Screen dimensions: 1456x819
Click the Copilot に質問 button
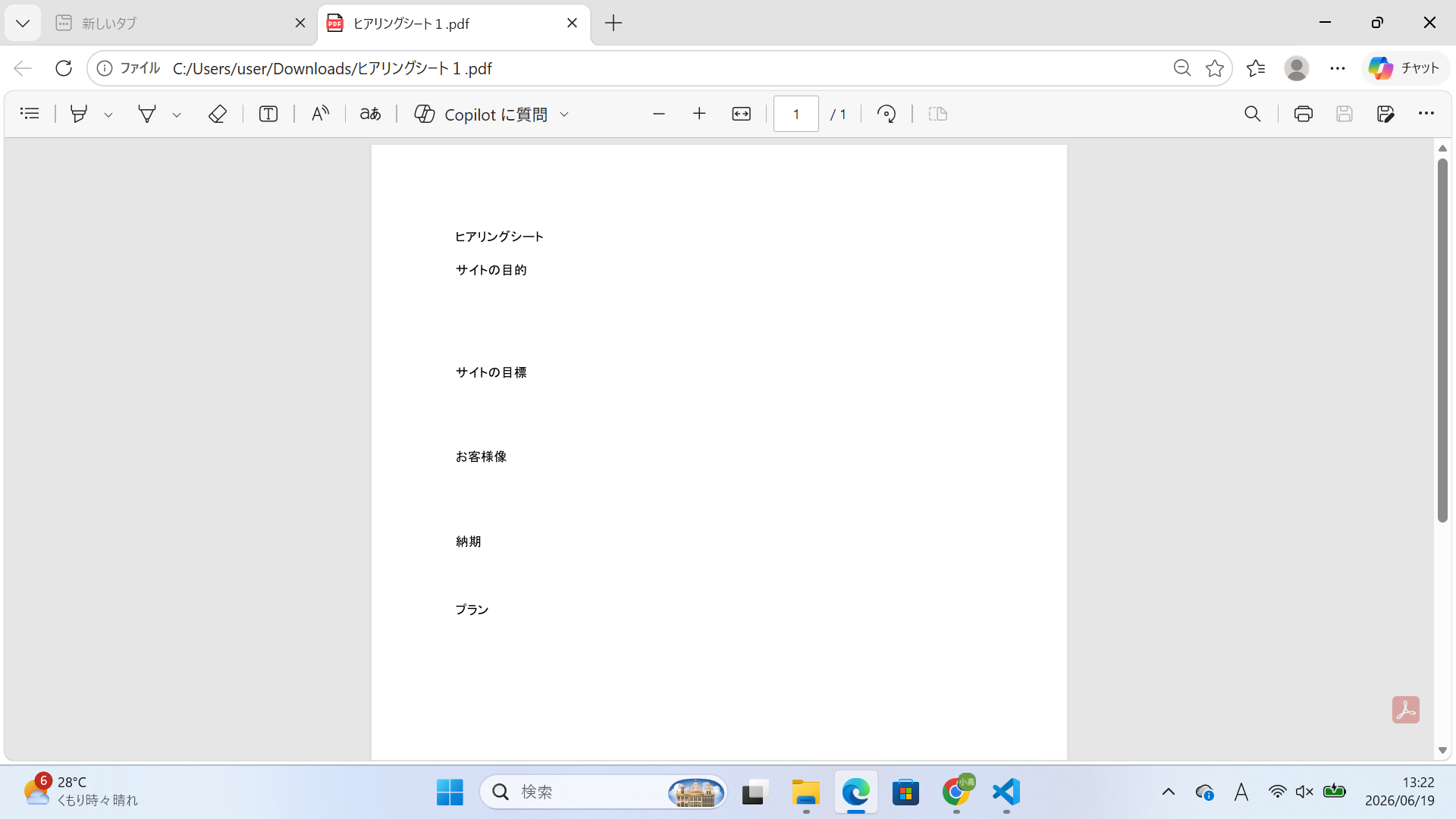(481, 114)
